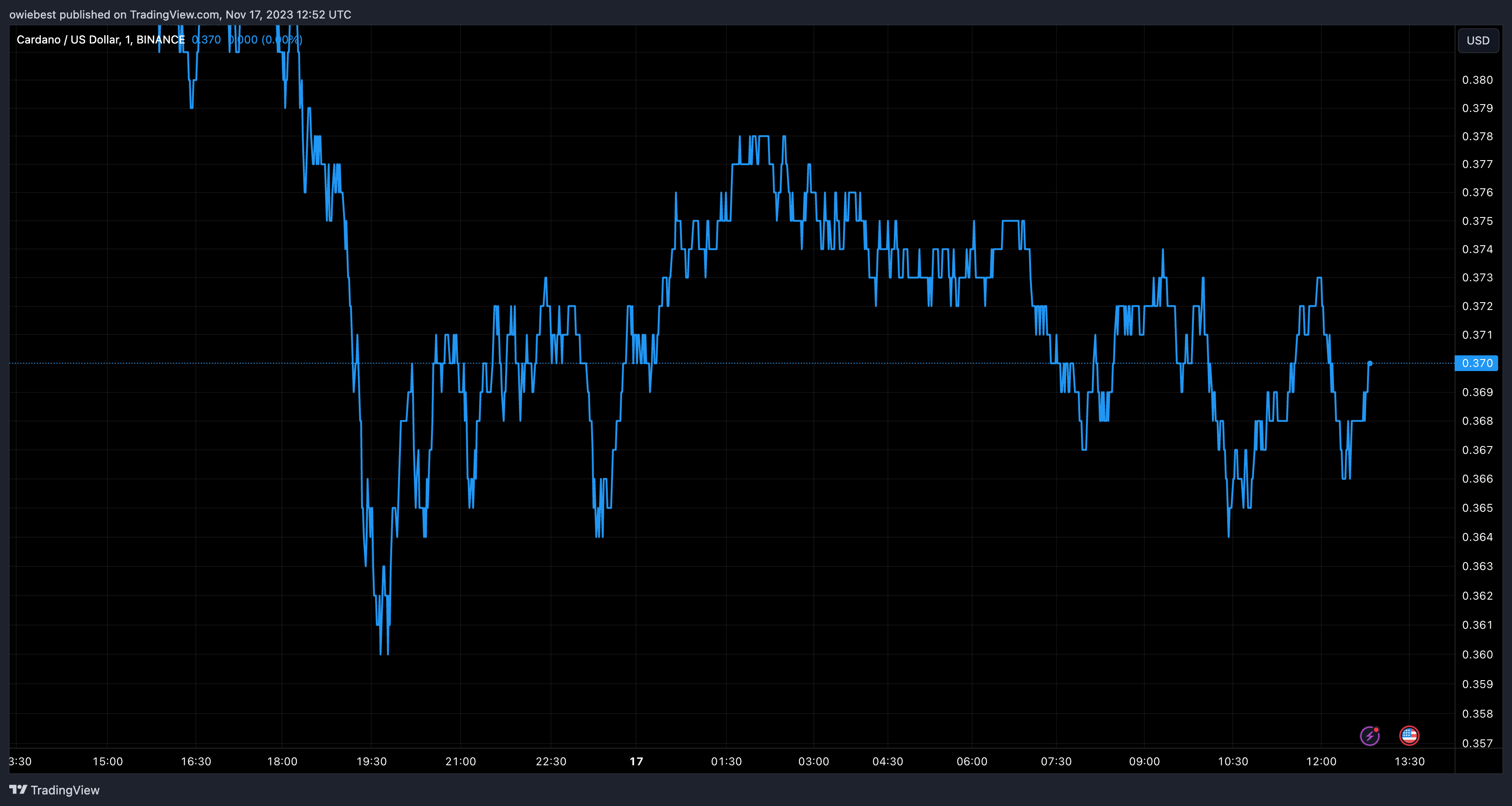Click the 16:30 time axis label
The width and height of the screenshot is (1512, 806).
pos(196,762)
